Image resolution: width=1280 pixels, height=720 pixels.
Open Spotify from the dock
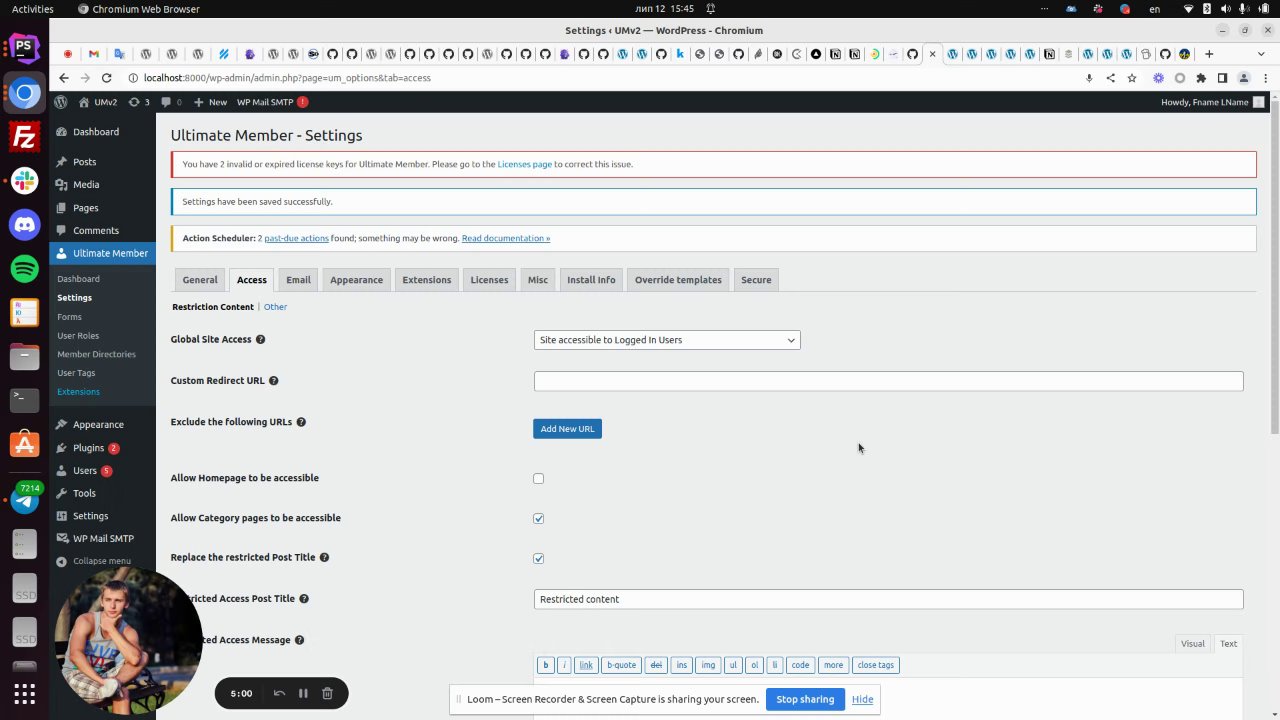tap(24, 268)
